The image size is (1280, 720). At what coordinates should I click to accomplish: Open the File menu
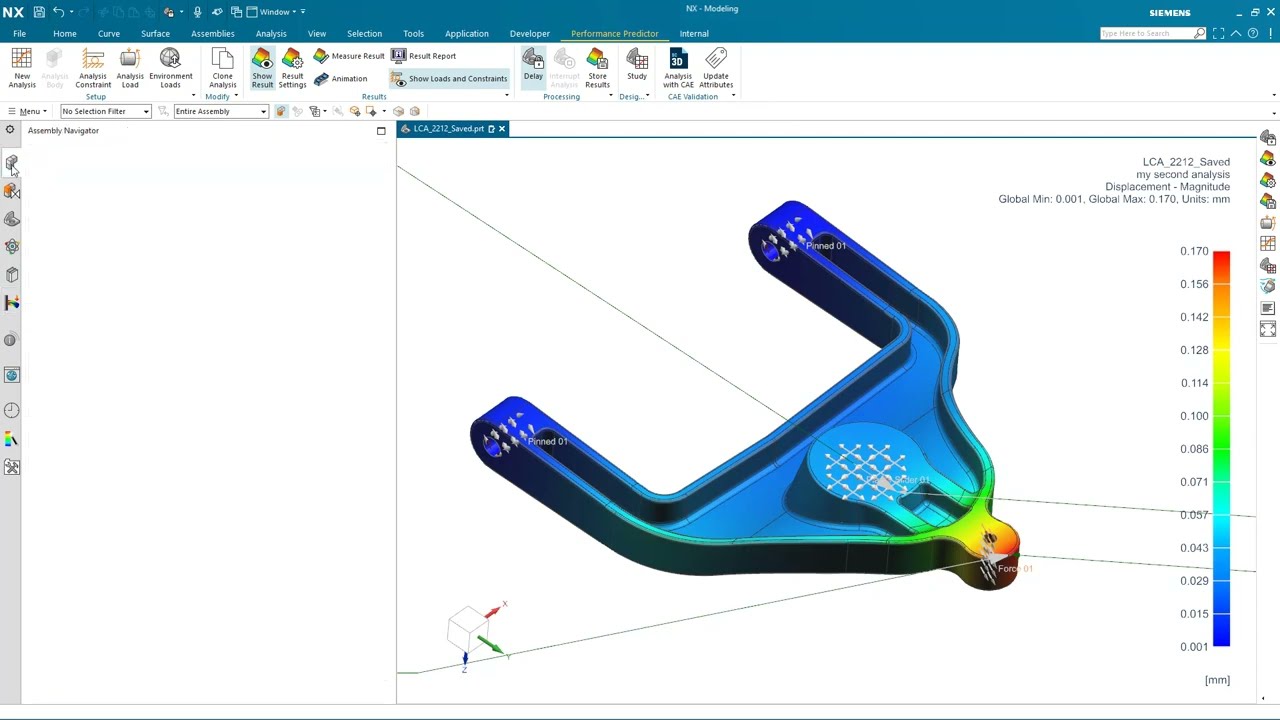point(19,33)
